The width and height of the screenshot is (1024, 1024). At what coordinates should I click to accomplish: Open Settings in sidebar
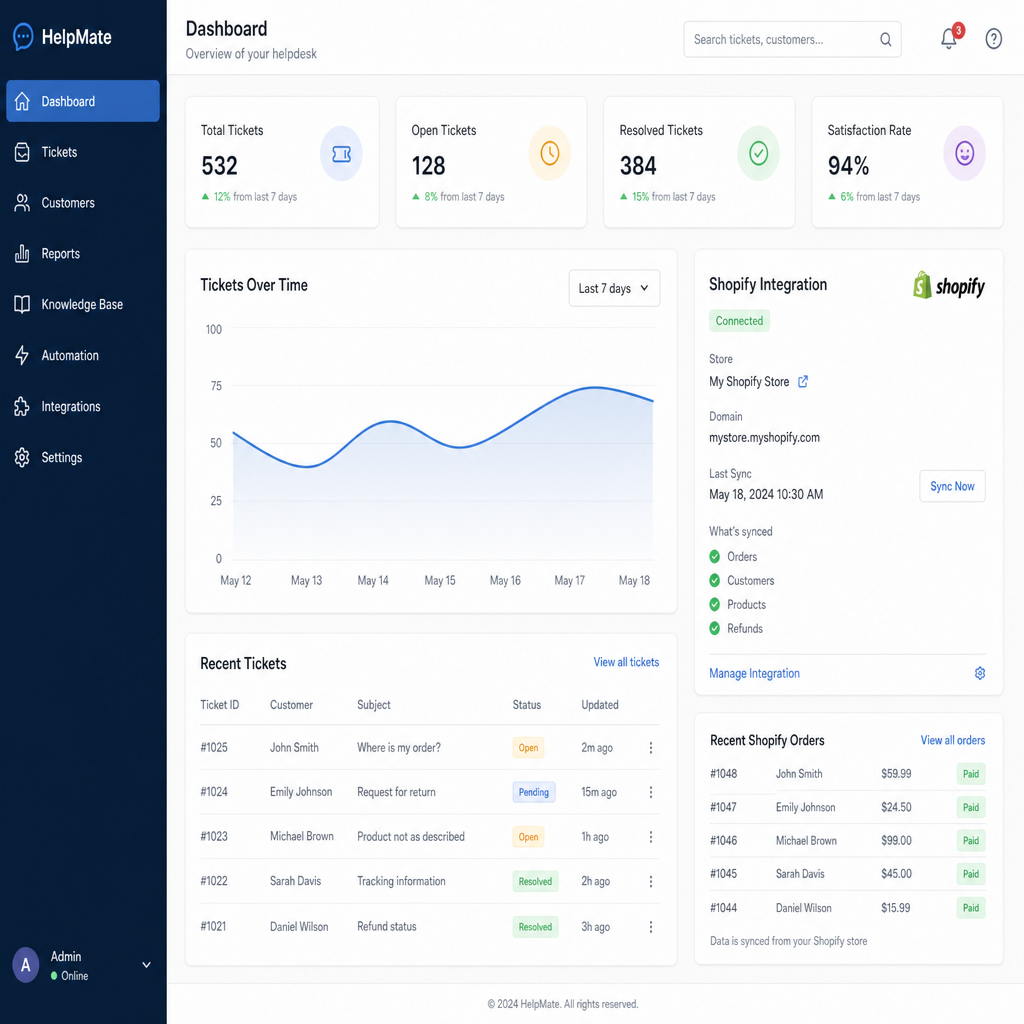(83, 457)
